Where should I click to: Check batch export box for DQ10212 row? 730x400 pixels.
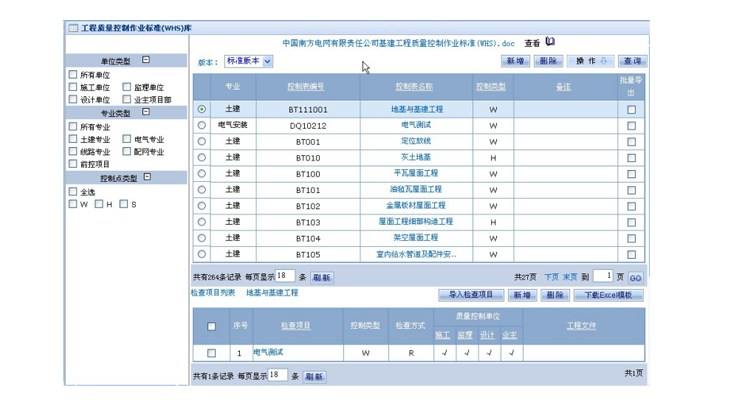[x=631, y=126]
